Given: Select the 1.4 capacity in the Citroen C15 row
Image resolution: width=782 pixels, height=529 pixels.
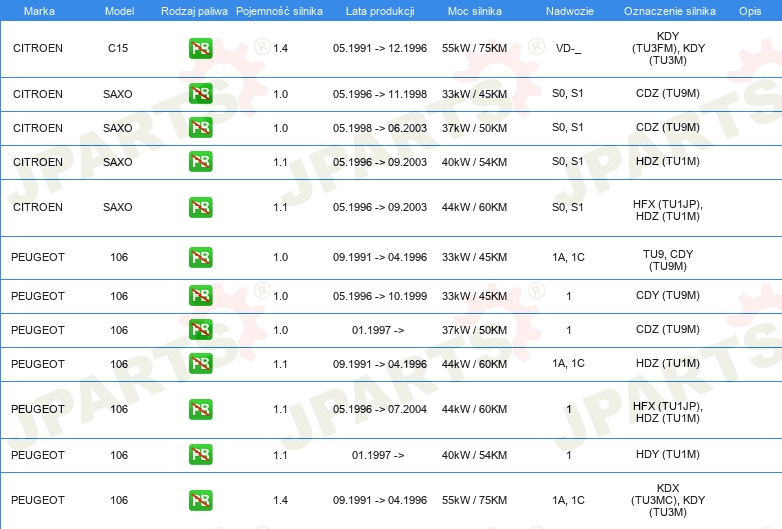Looking at the screenshot, I should tap(281, 48).
